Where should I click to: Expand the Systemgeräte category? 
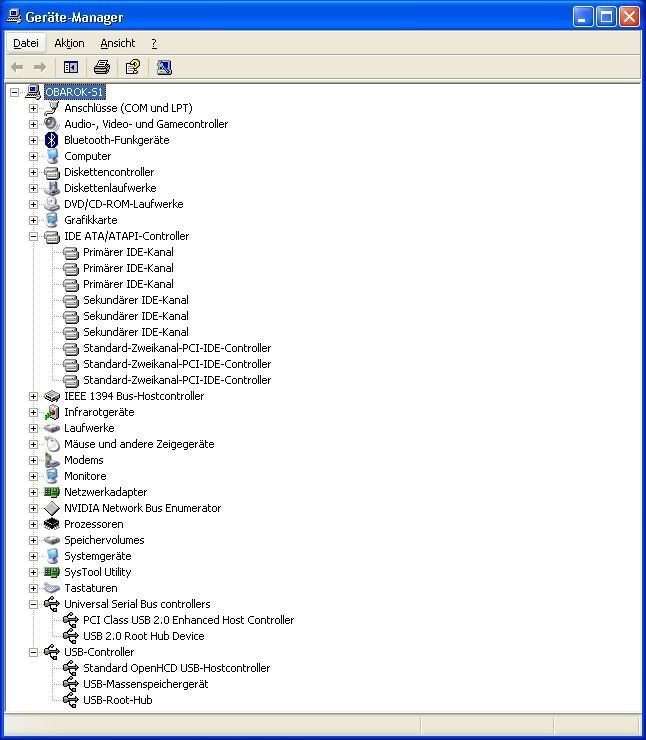(x=33, y=556)
